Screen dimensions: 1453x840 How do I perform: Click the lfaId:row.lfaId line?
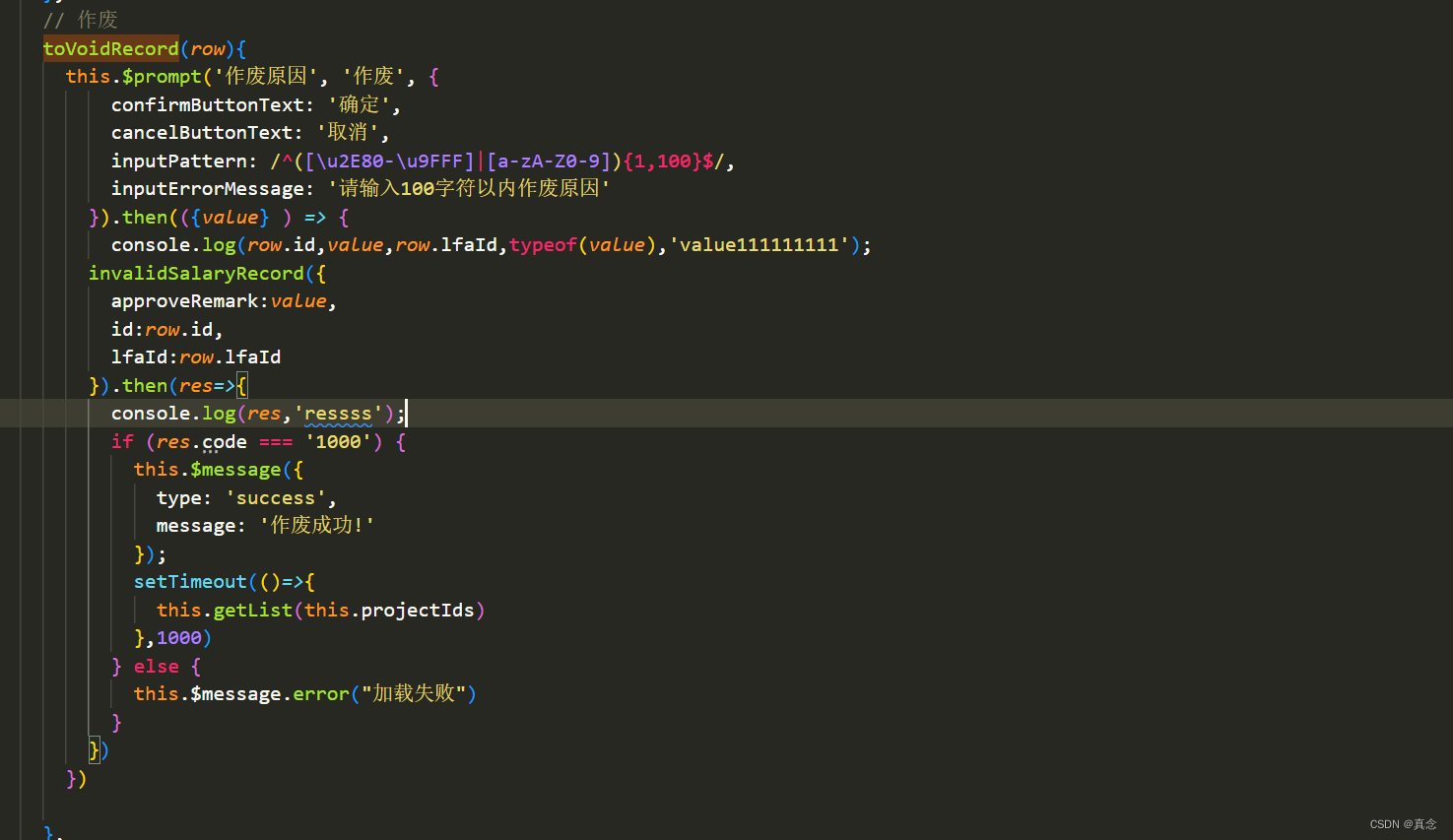(196, 356)
